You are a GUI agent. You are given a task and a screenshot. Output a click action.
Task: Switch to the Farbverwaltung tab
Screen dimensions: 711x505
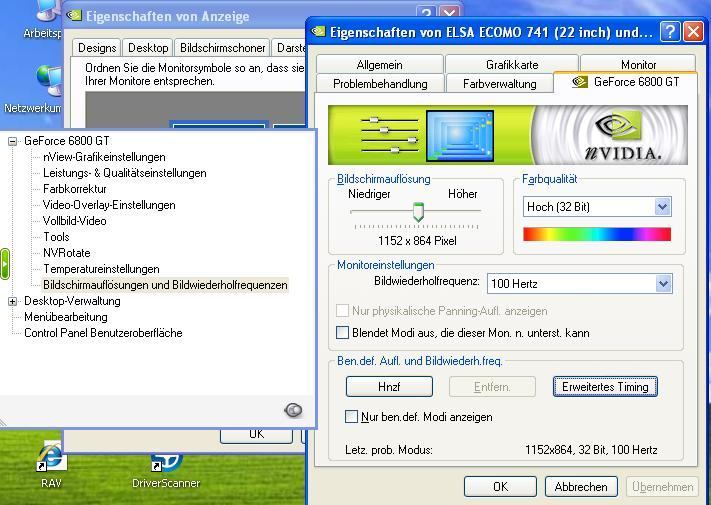pos(499,84)
